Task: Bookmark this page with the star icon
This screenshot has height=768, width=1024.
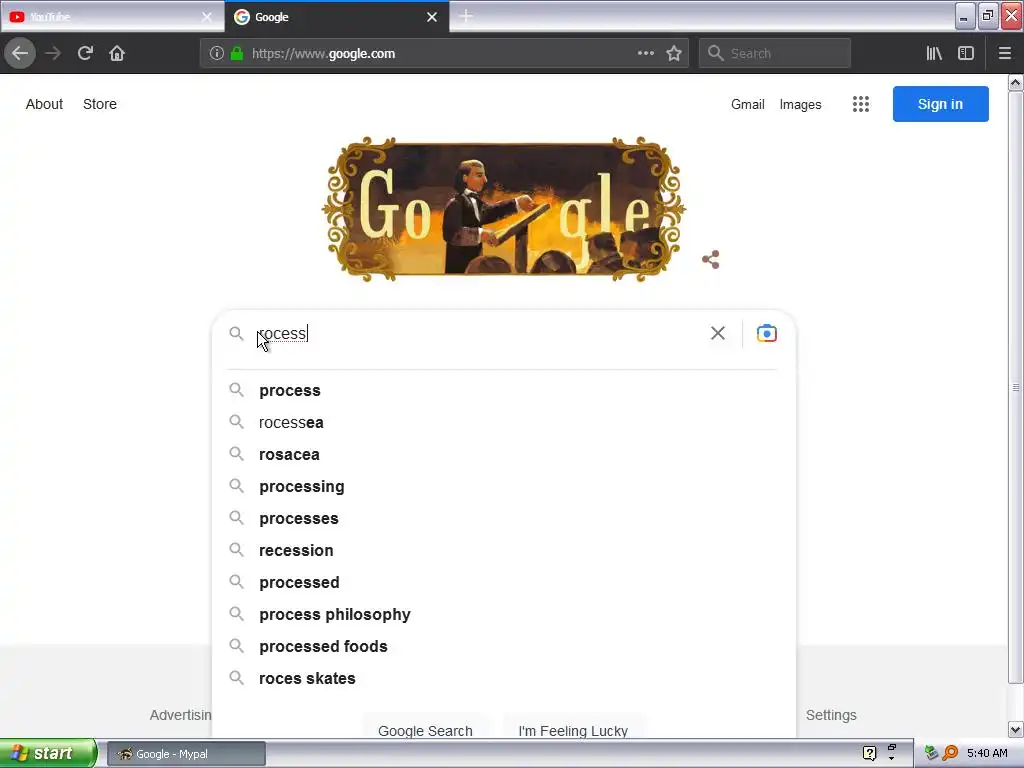Action: [674, 53]
